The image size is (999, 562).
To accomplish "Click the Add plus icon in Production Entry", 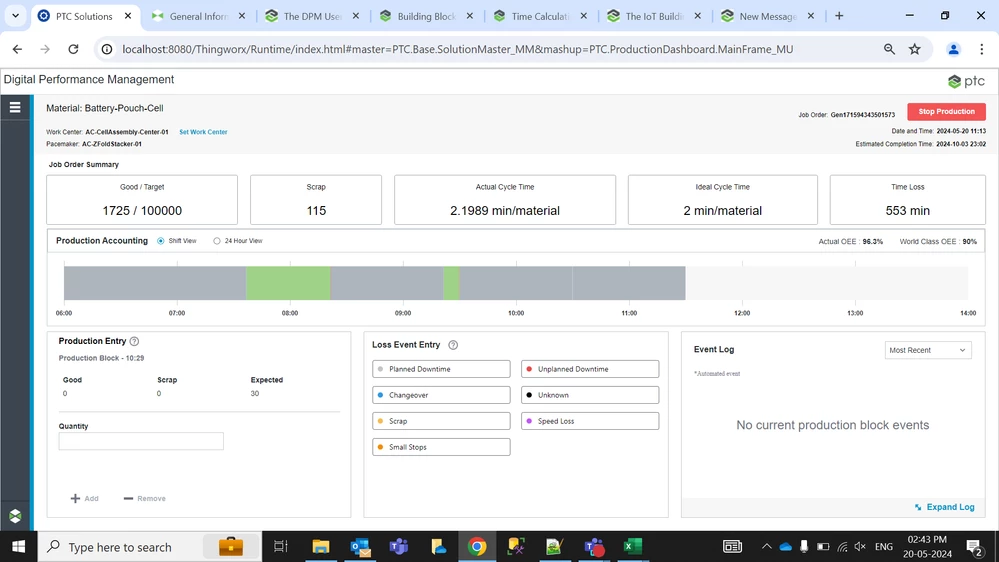I will pos(75,498).
